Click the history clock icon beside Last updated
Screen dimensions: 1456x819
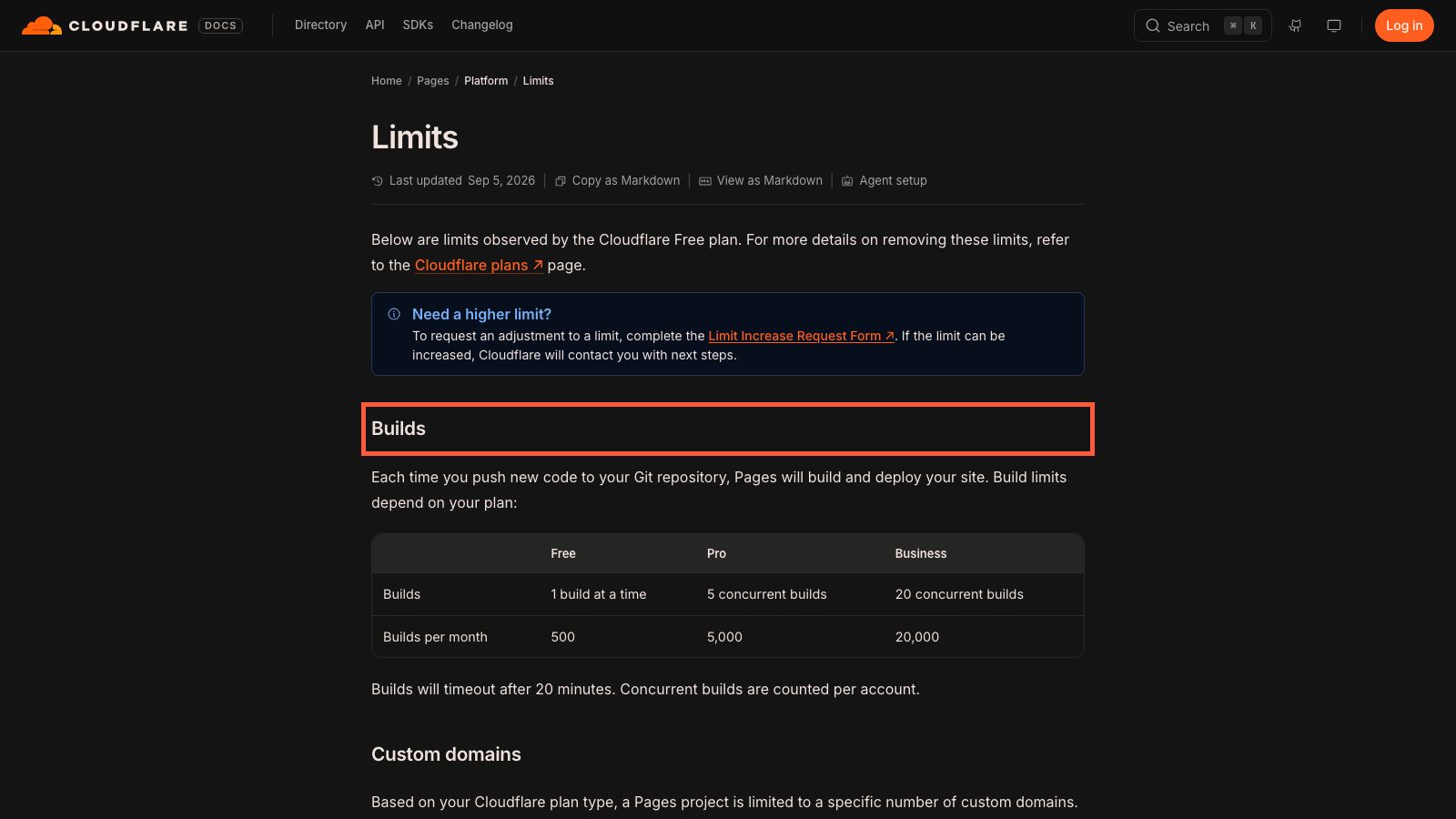[378, 181]
